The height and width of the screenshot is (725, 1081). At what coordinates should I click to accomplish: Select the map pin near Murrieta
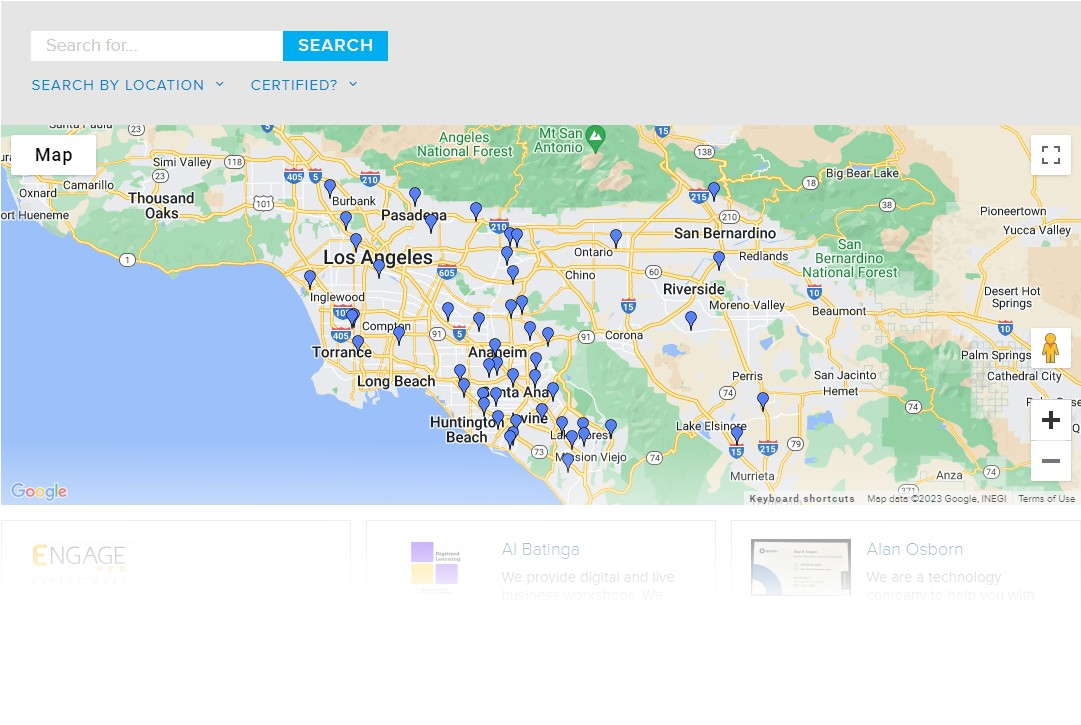[x=737, y=435]
